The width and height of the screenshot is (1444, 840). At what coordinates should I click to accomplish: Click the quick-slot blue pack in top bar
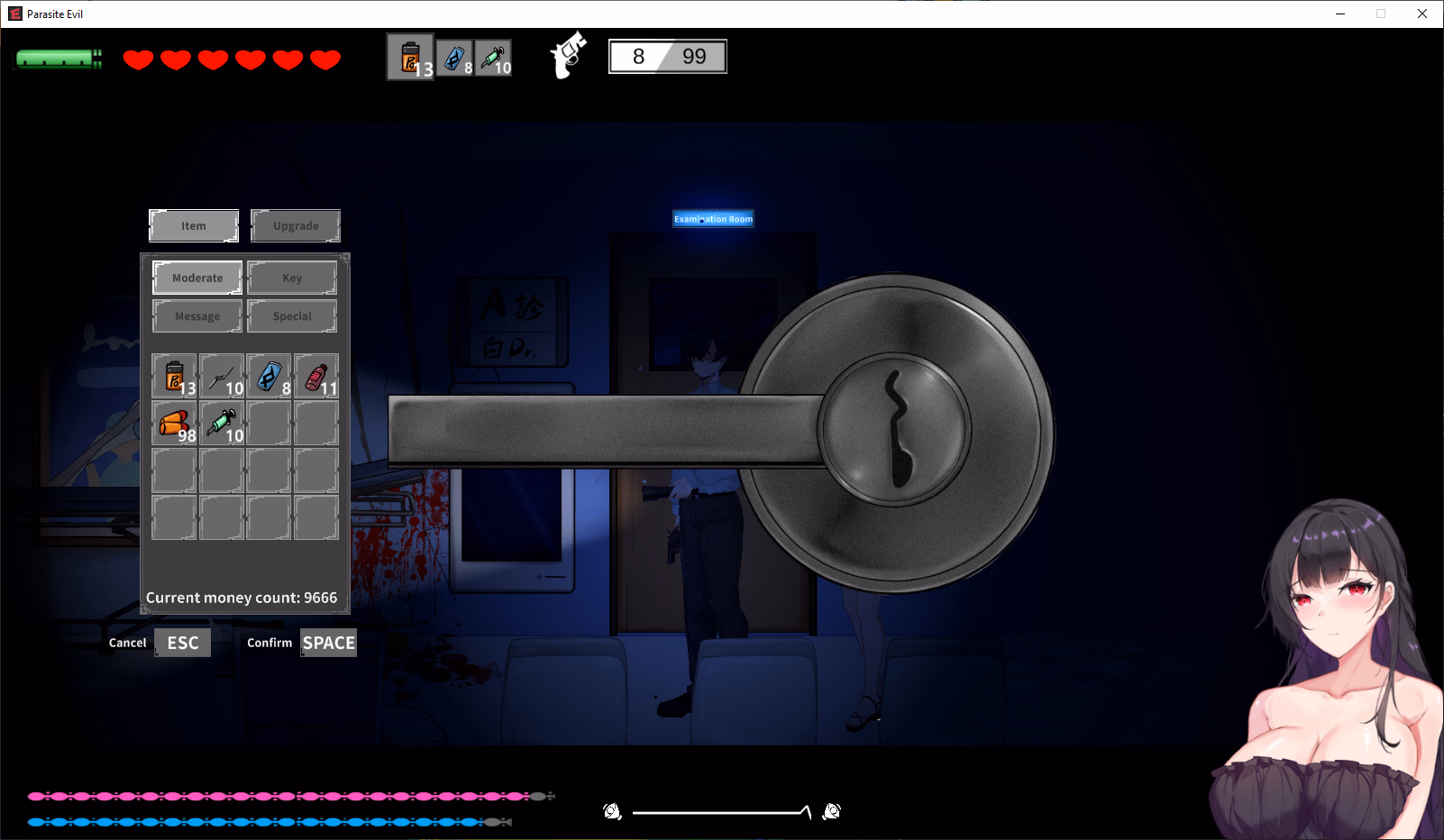(455, 58)
